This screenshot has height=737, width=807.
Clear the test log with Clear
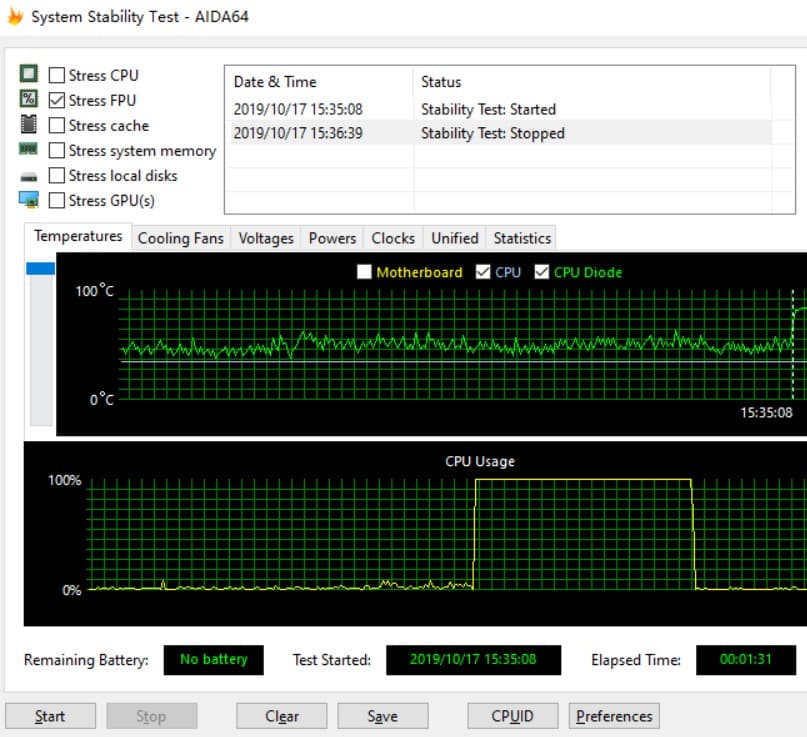tap(282, 716)
